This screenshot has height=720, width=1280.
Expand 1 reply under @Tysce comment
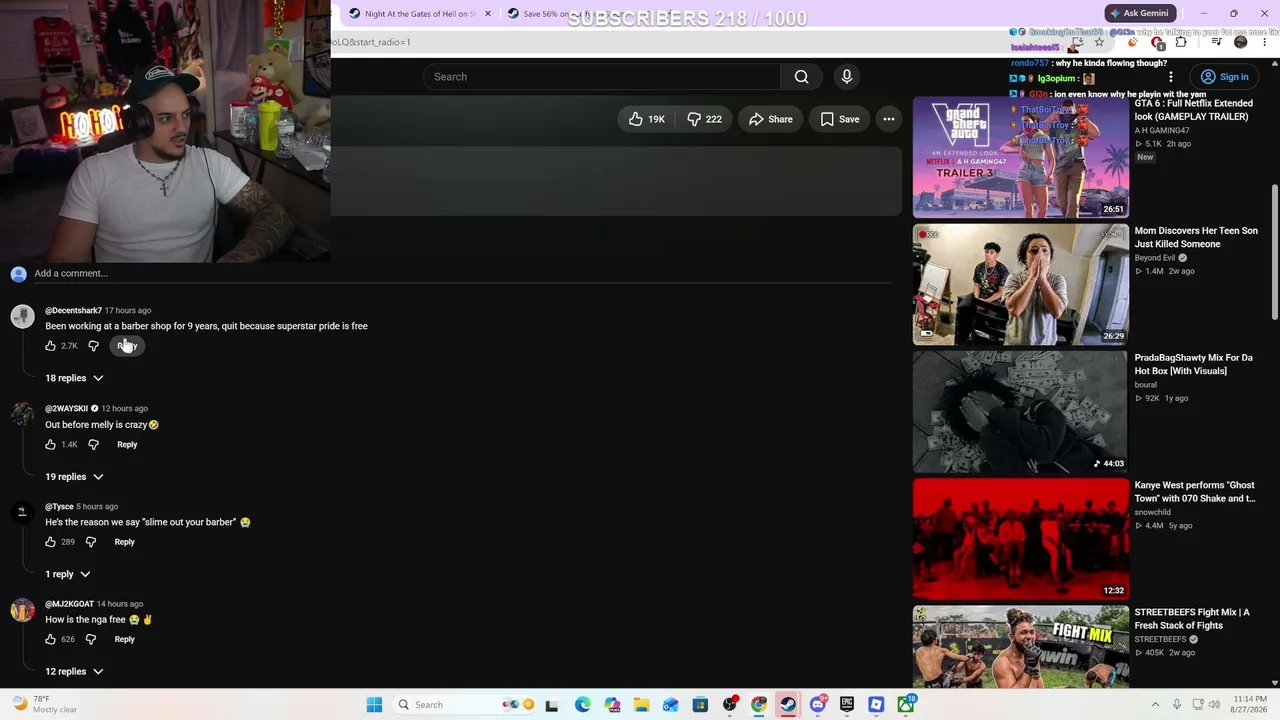tap(68, 574)
